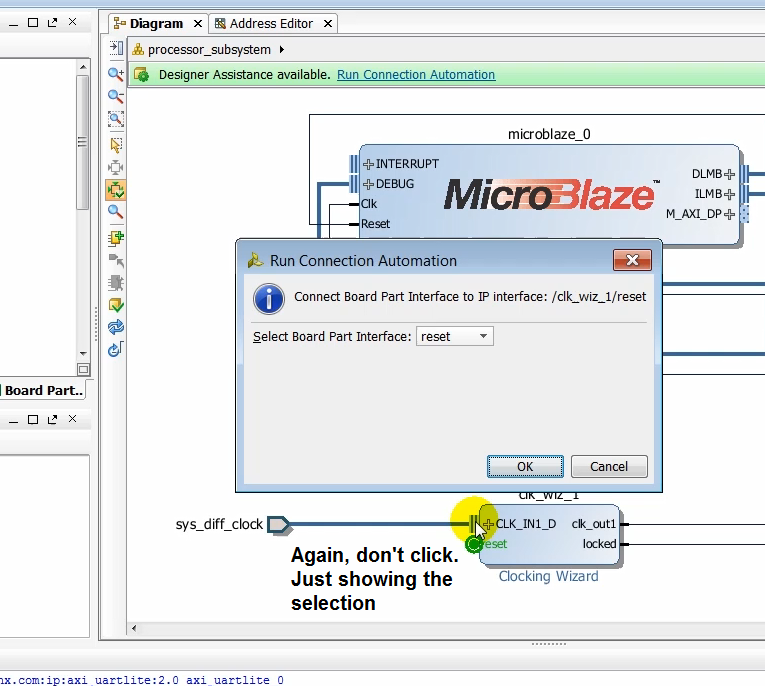Cancel the Run Connection Automation dialog
This screenshot has height=686, width=765.
click(608, 466)
